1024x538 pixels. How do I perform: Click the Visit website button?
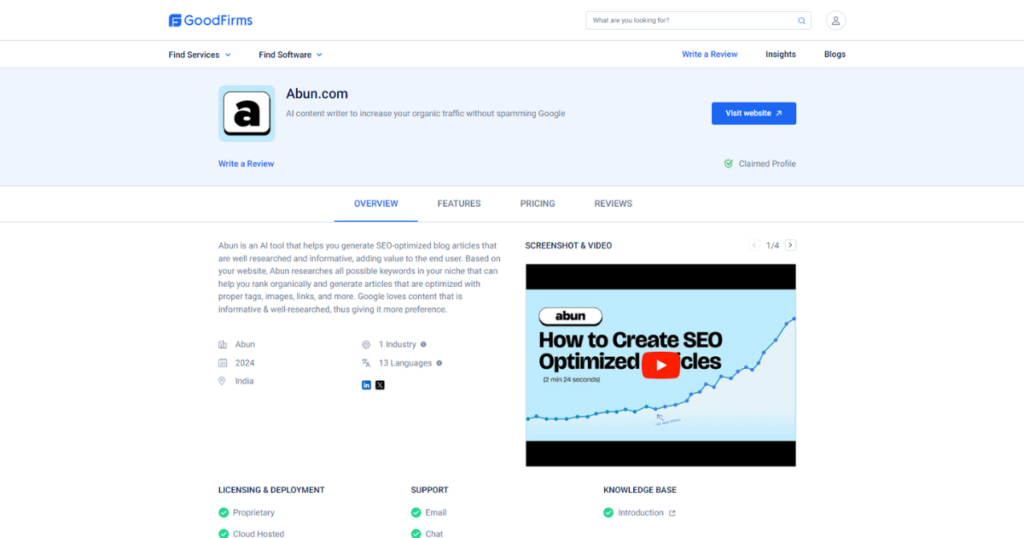(x=754, y=113)
